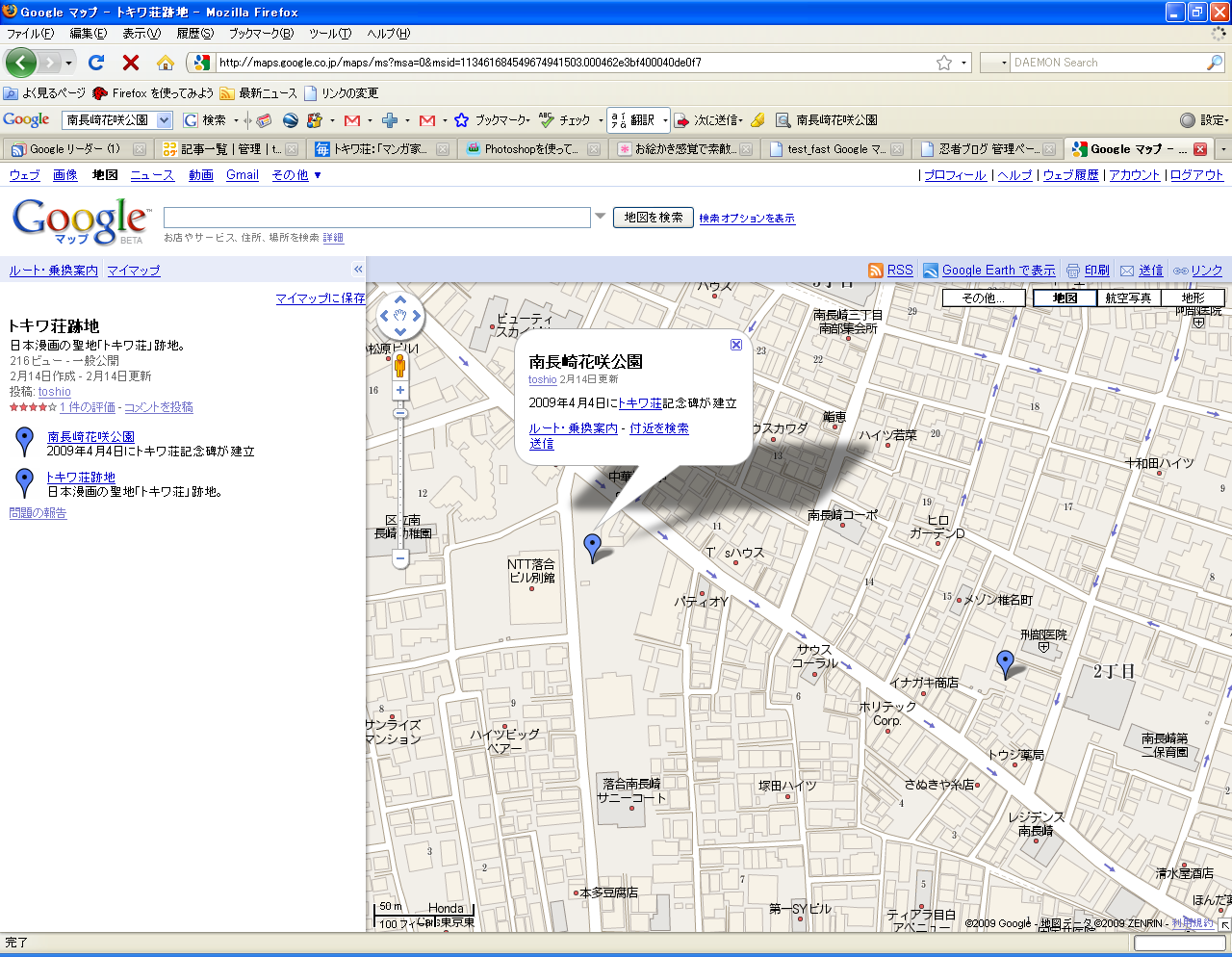This screenshot has height=957, width=1232.
Task: Expand the search options arrow beside the map search box
Action: (600, 216)
